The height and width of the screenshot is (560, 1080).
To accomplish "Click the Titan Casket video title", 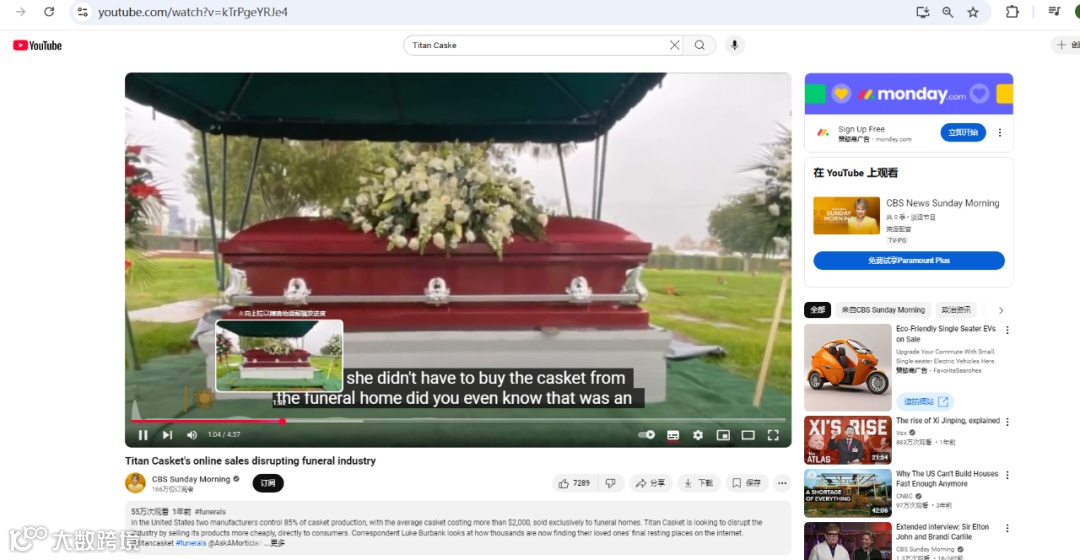I will click(x=250, y=461).
